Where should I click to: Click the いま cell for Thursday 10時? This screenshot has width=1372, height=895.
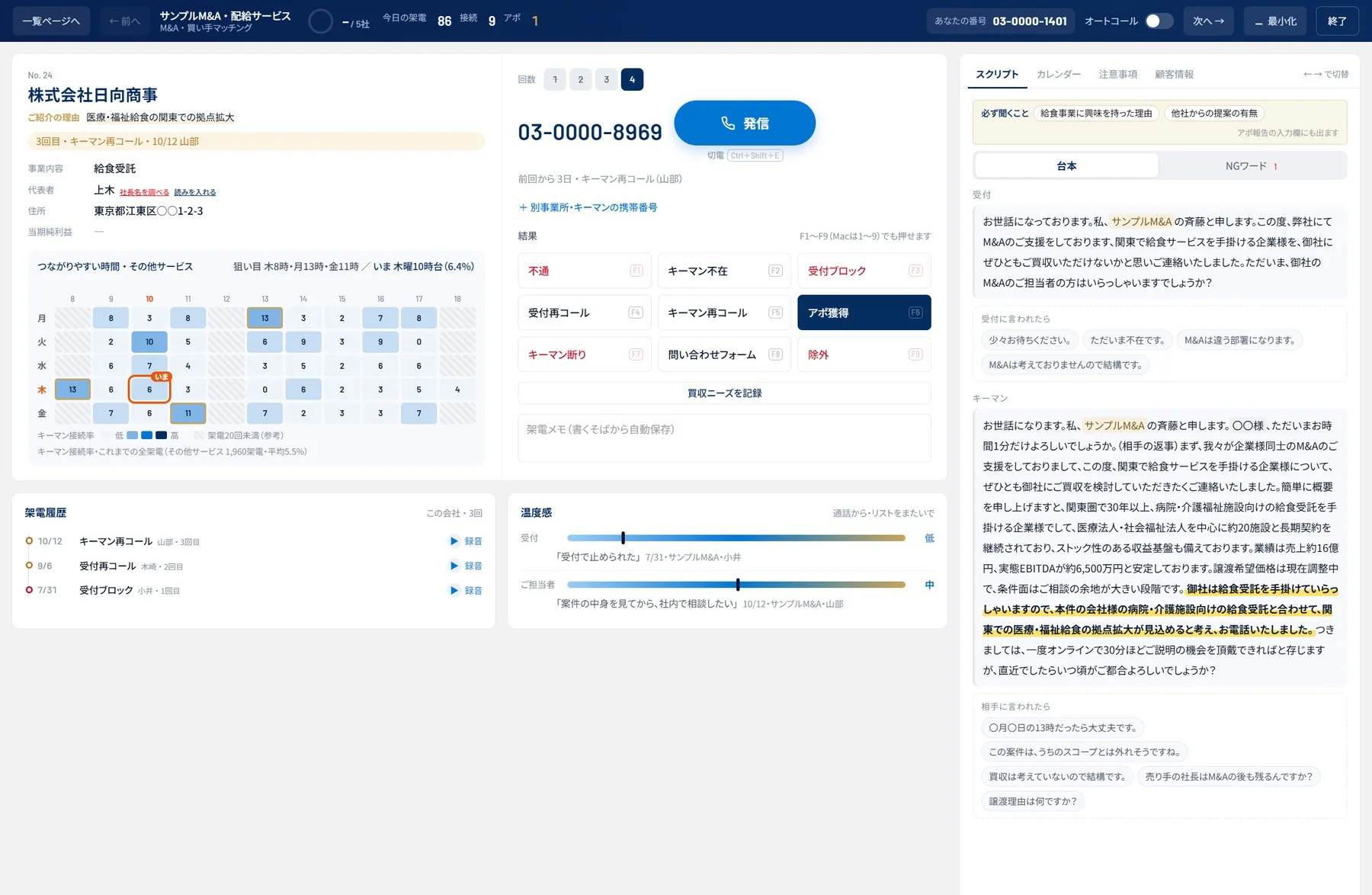149,390
